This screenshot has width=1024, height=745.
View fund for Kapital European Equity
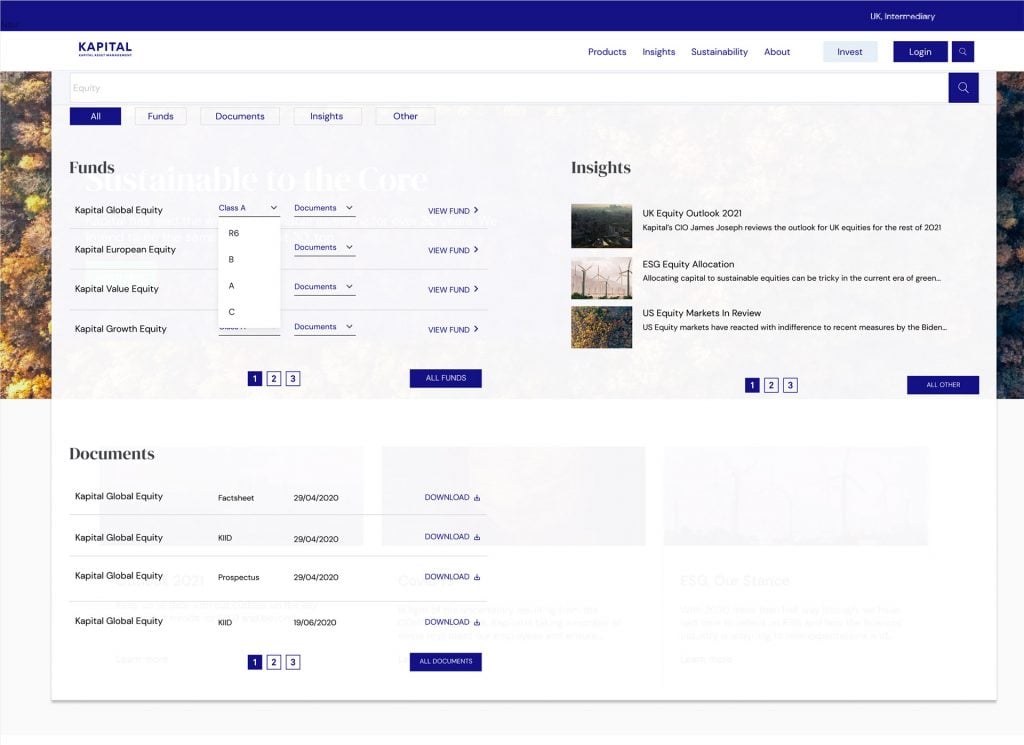[x=453, y=250]
